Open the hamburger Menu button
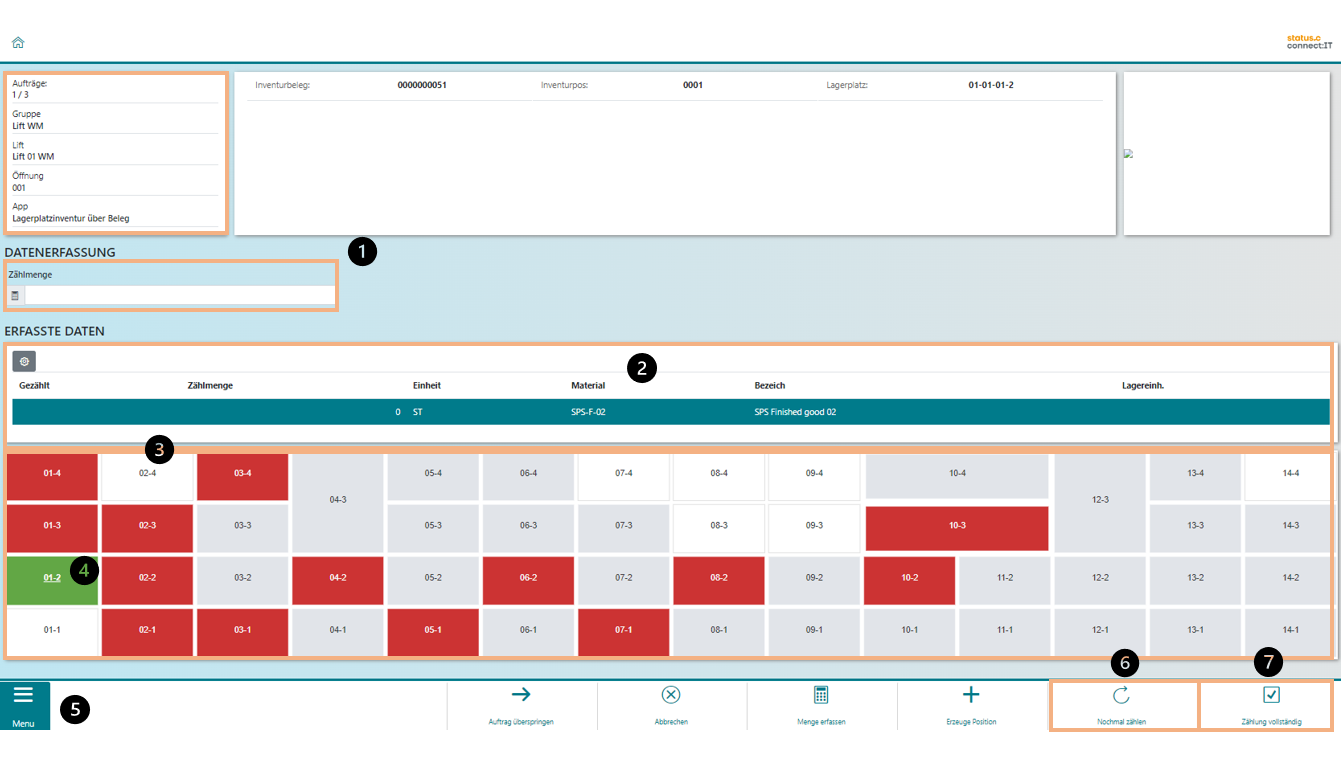 tap(24, 705)
